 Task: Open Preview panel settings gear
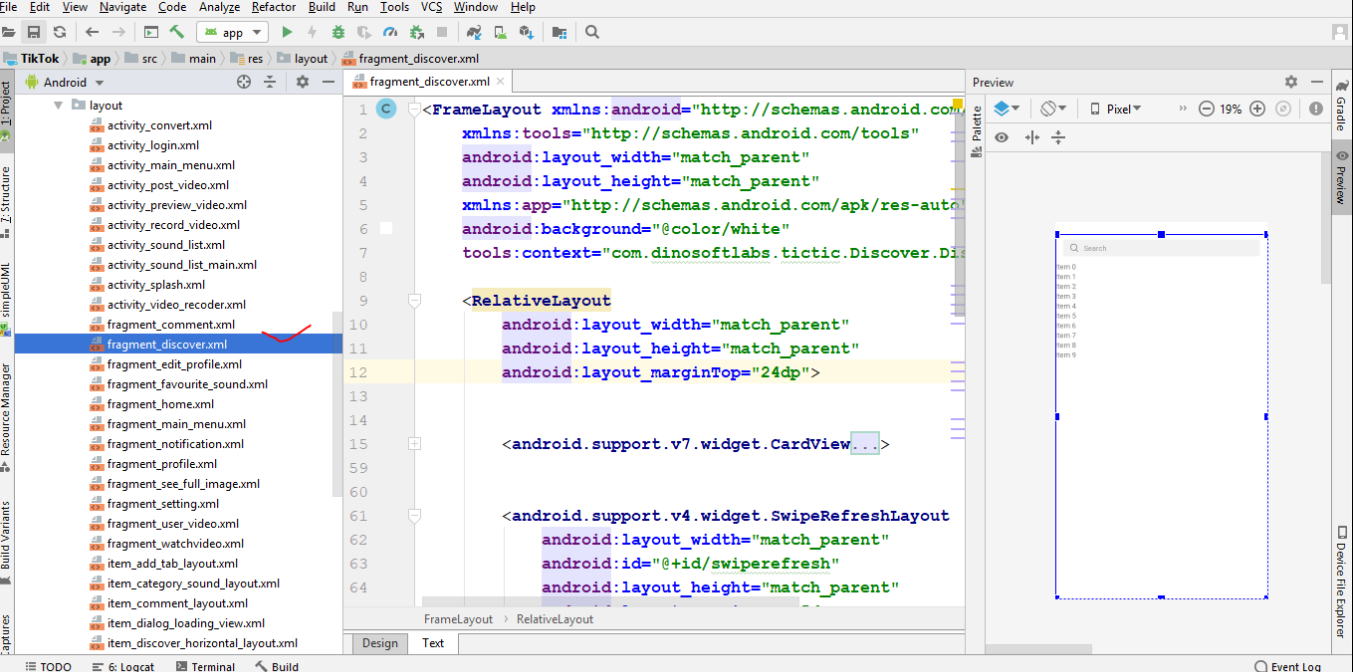pyautogui.click(x=1291, y=82)
